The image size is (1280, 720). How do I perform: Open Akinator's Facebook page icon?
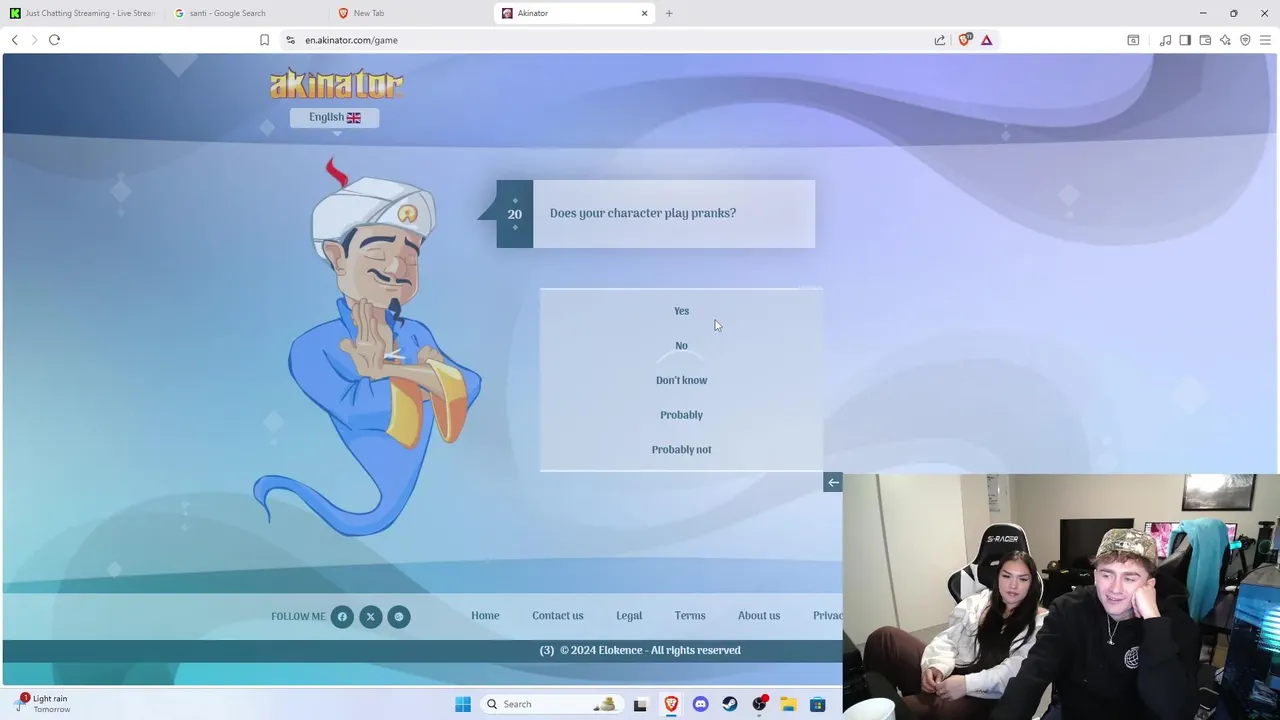(342, 617)
